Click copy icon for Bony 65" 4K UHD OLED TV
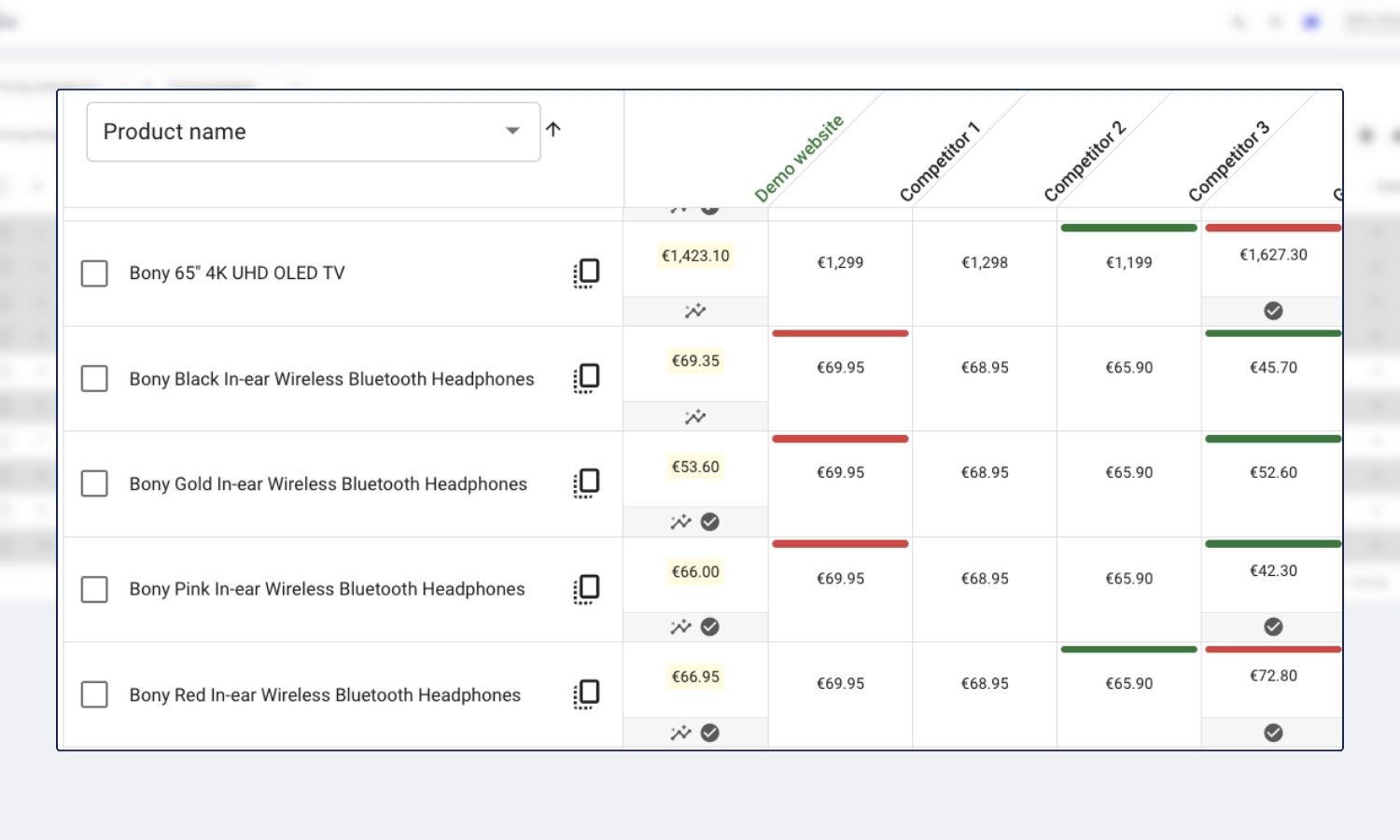 586,273
